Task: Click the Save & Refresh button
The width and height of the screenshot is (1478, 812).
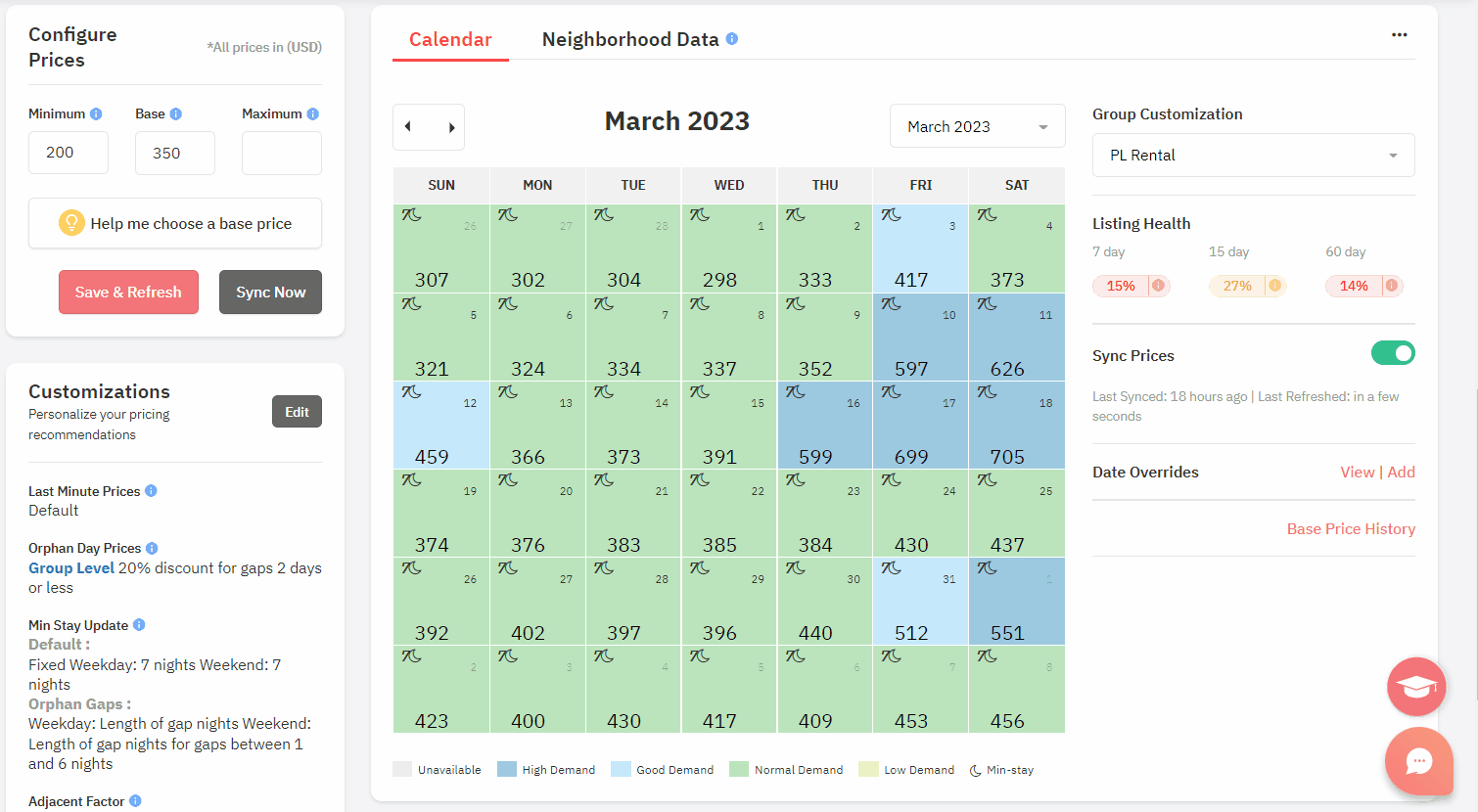Action: 128,292
